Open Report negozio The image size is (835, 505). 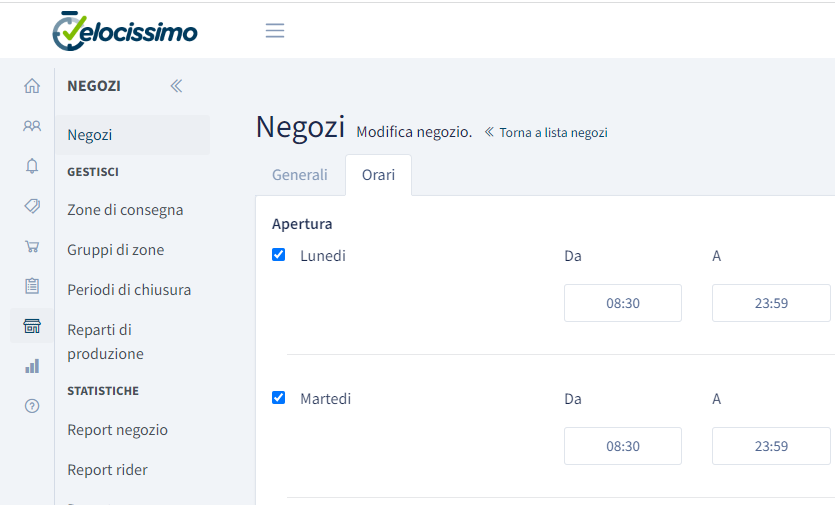tap(117, 430)
